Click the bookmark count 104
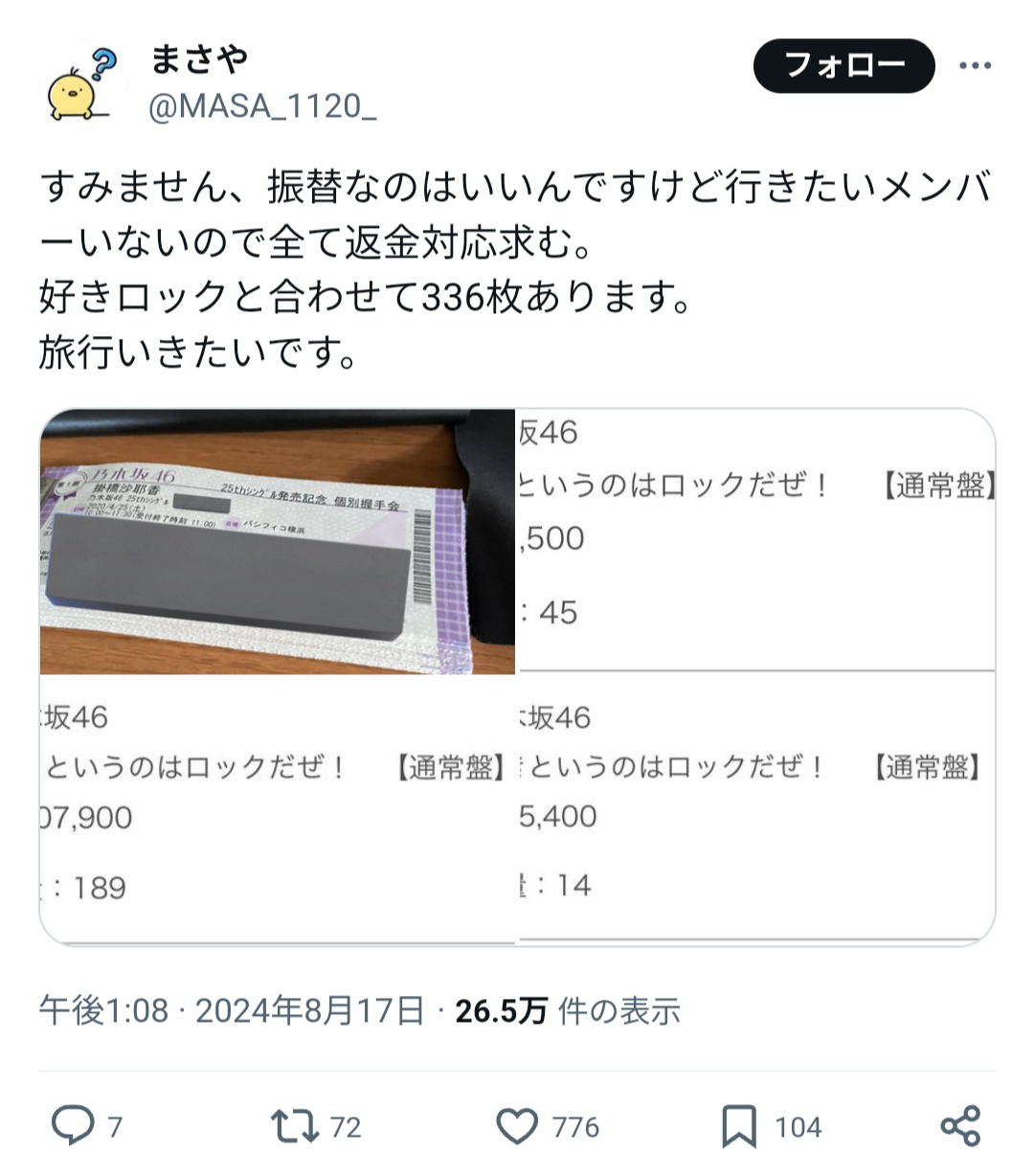This screenshot has width=1034, height=1176. coord(798,1127)
